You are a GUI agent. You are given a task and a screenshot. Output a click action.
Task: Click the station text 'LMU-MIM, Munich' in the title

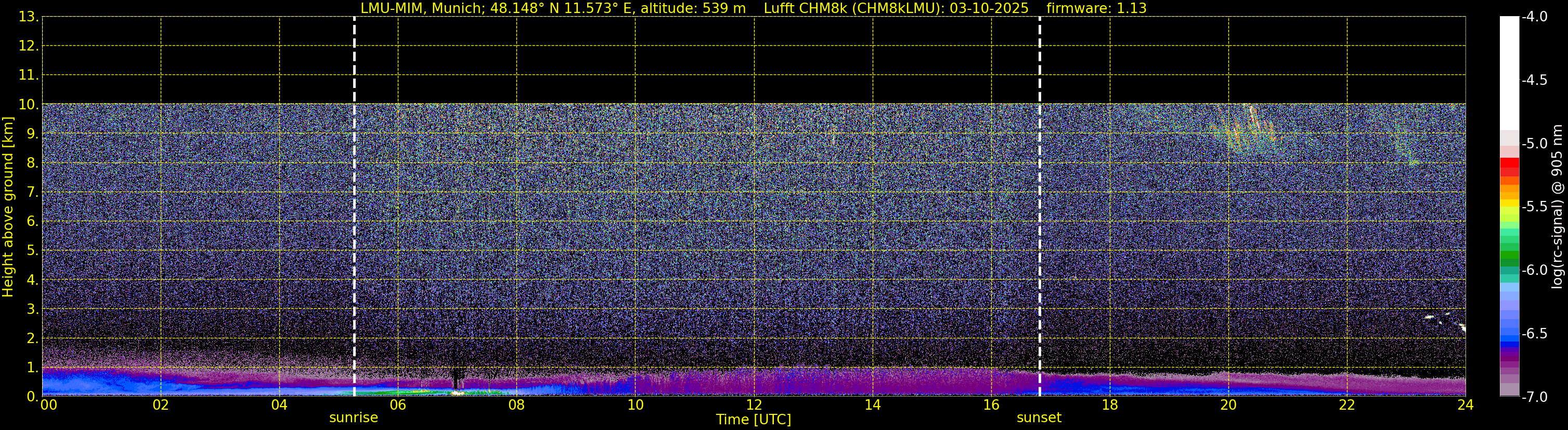422,8
